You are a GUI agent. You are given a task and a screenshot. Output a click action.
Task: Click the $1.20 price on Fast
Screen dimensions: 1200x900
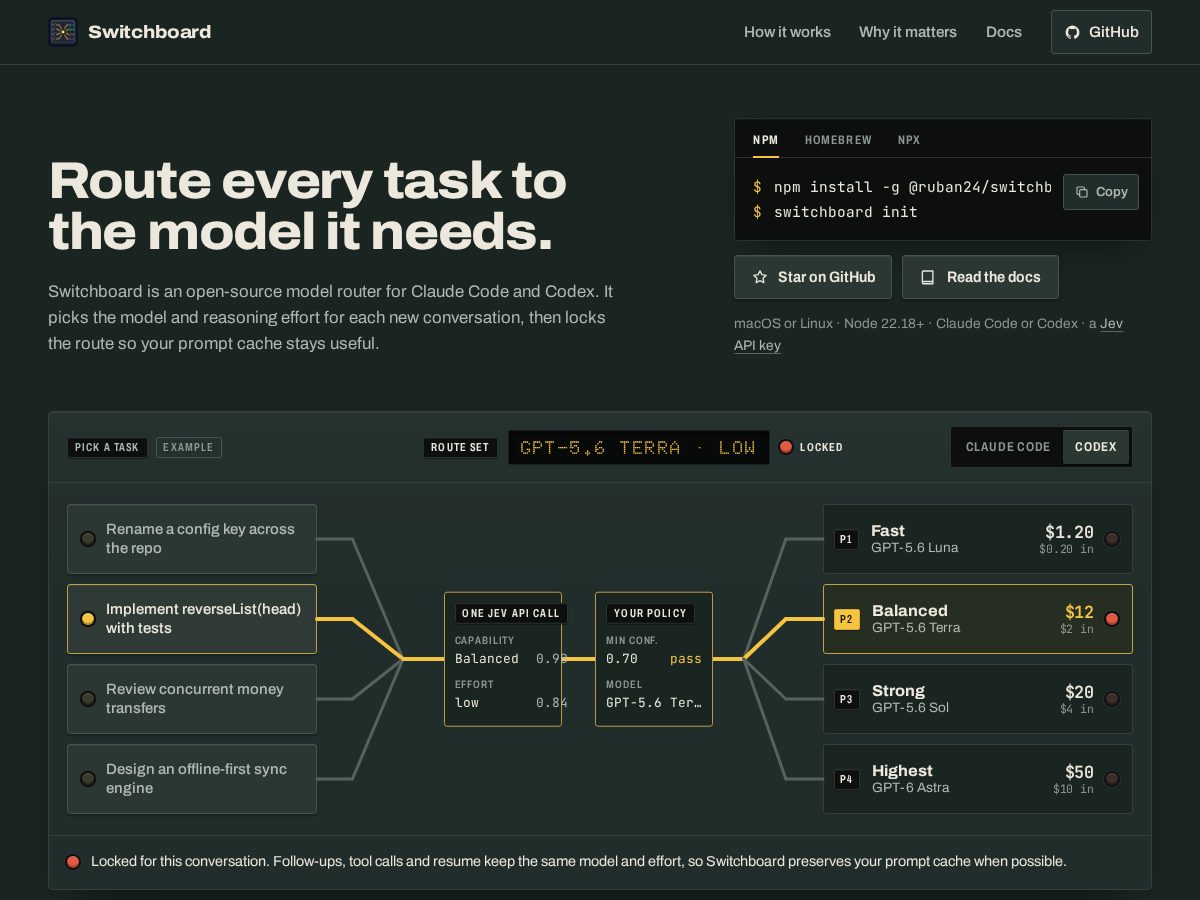[1069, 532]
